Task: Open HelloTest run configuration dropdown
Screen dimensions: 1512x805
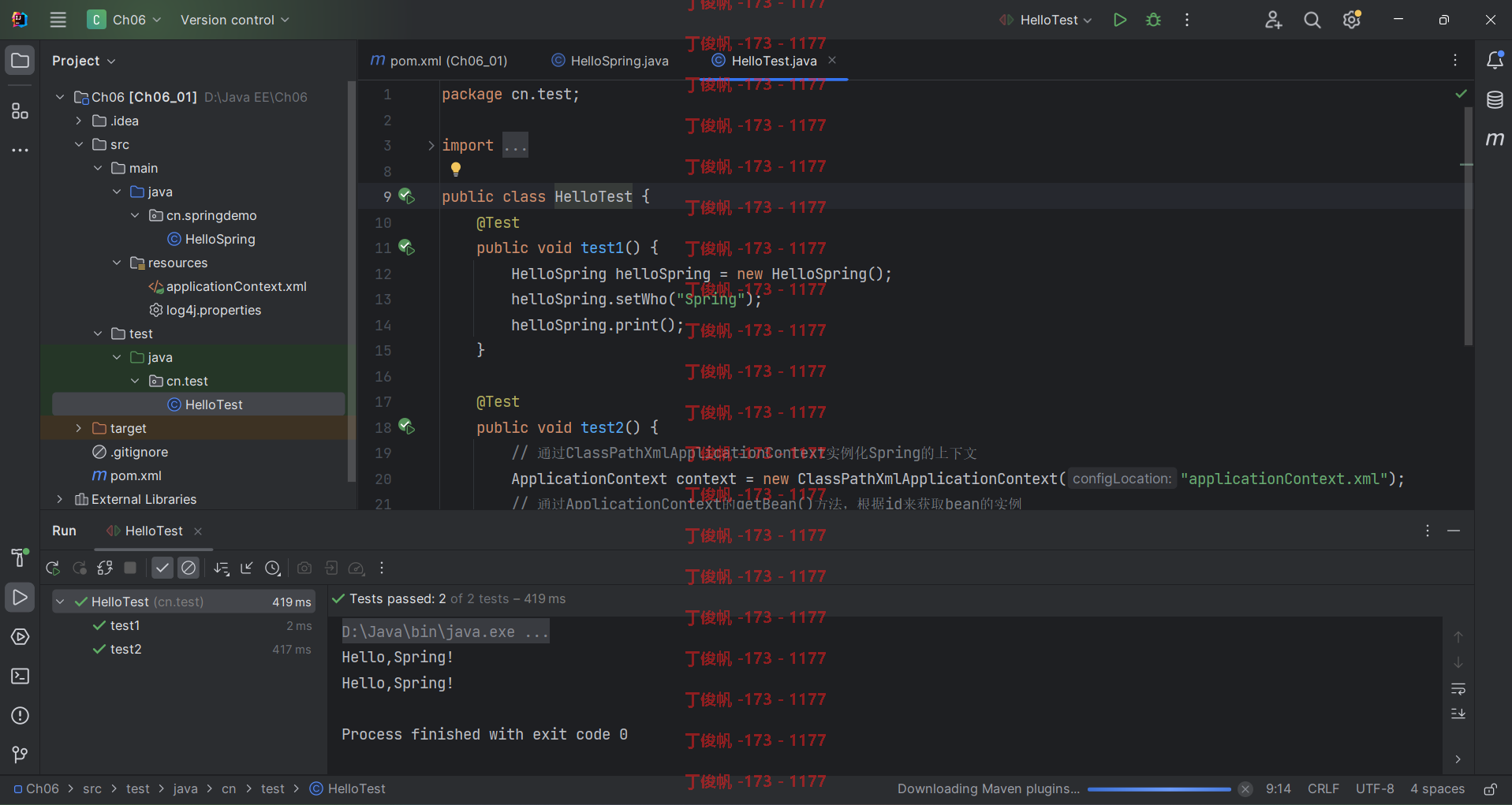Action: [x=1046, y=20]
